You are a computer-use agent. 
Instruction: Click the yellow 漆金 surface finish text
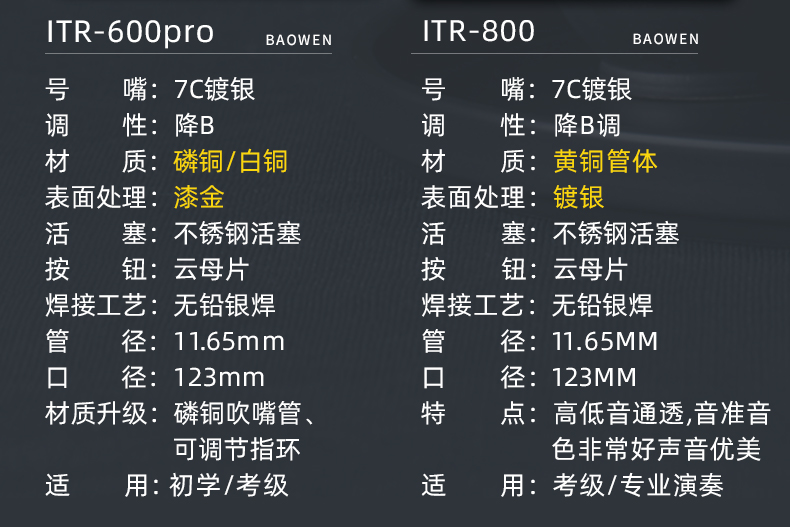[199, 197]
